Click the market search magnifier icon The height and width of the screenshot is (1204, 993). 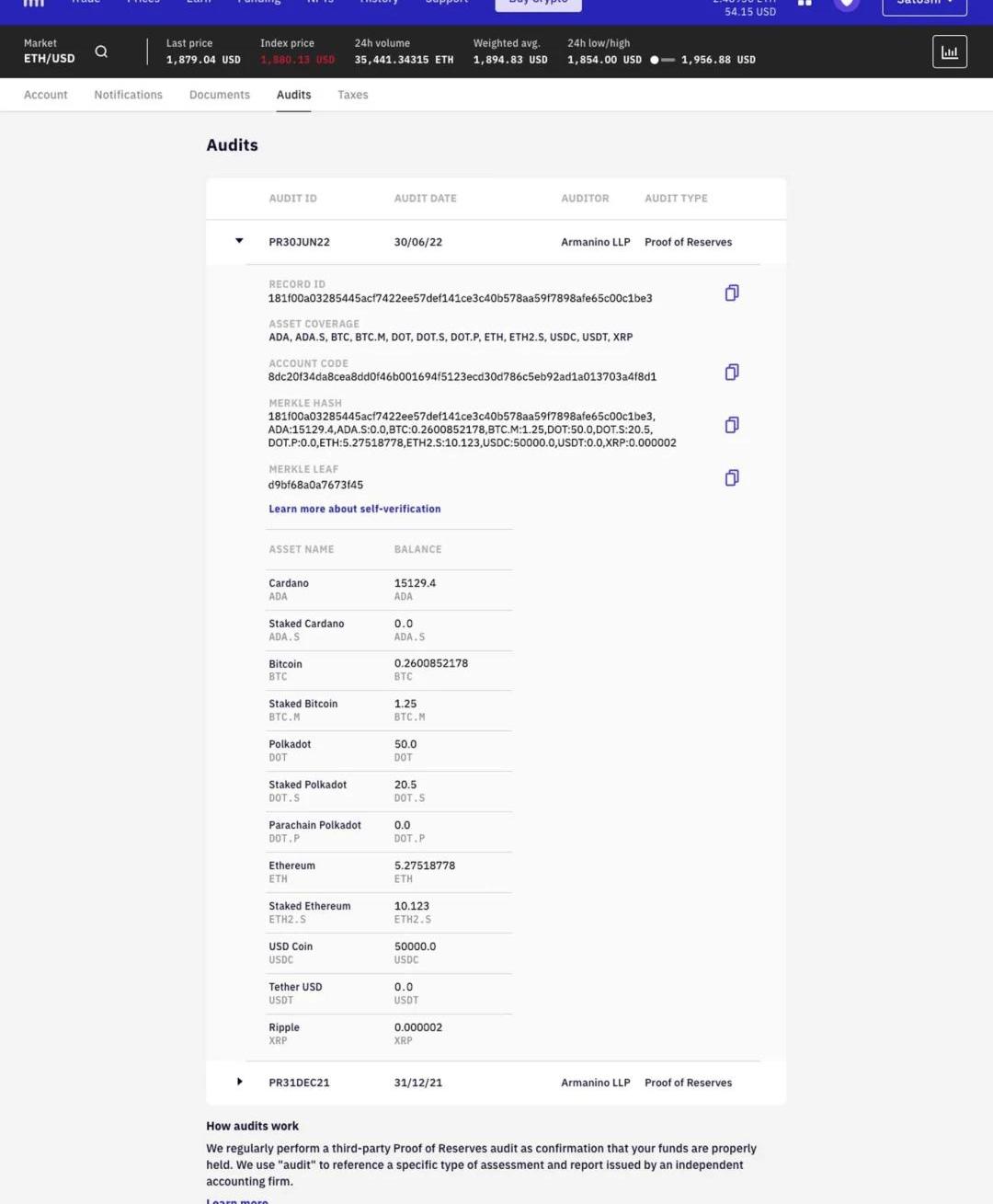click(101, 52)
